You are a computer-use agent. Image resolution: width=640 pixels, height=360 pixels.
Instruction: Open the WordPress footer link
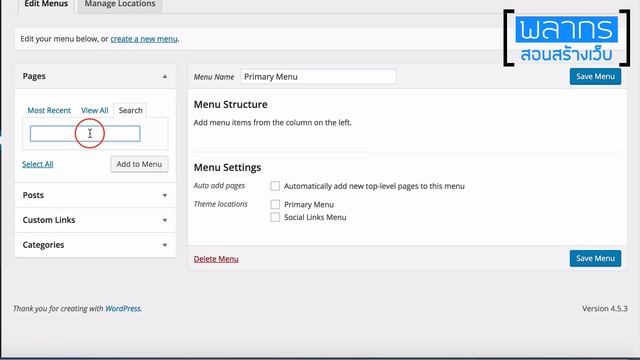123,309
